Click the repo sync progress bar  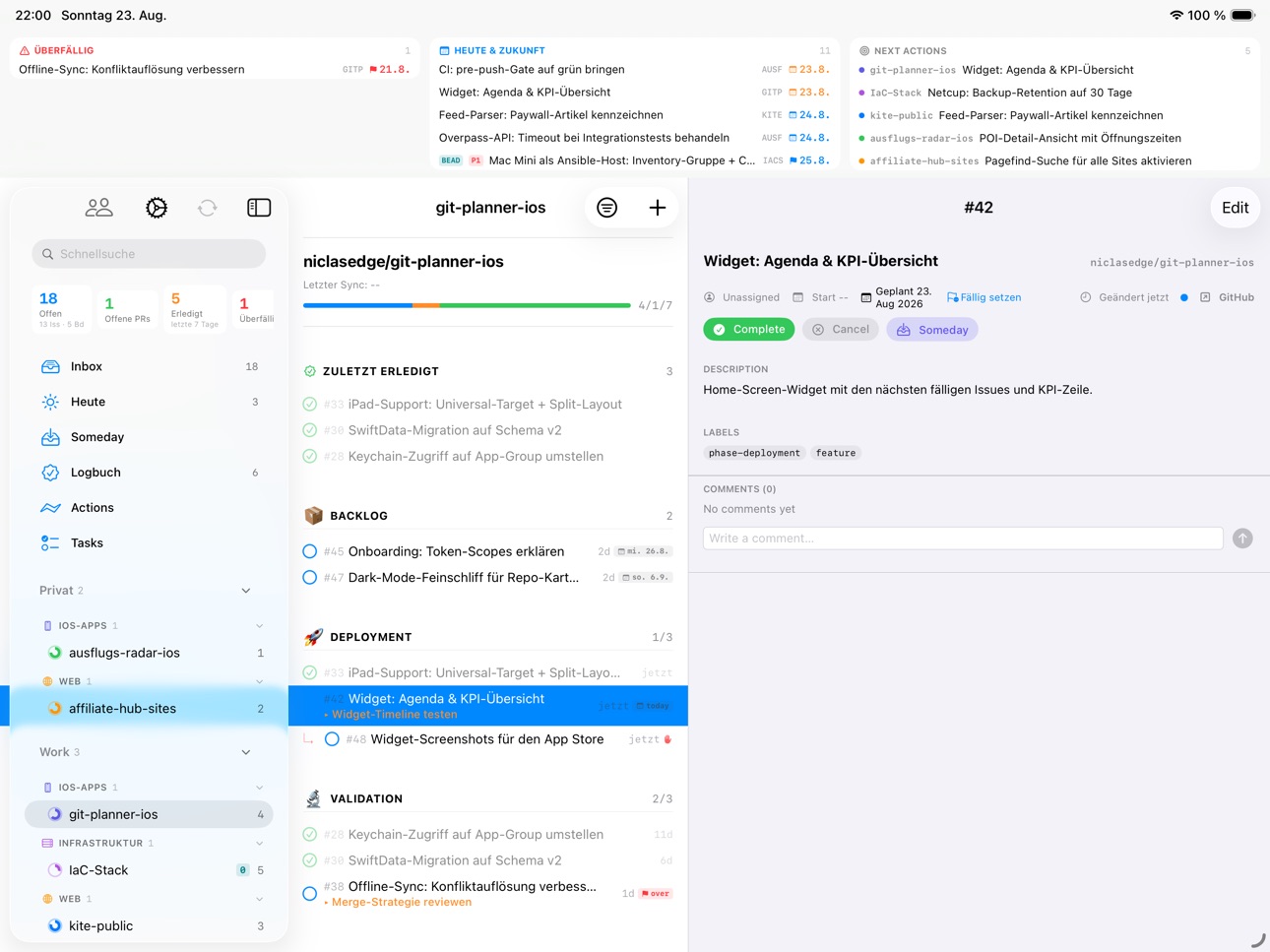pyautogui.click(x=467, y=305)
